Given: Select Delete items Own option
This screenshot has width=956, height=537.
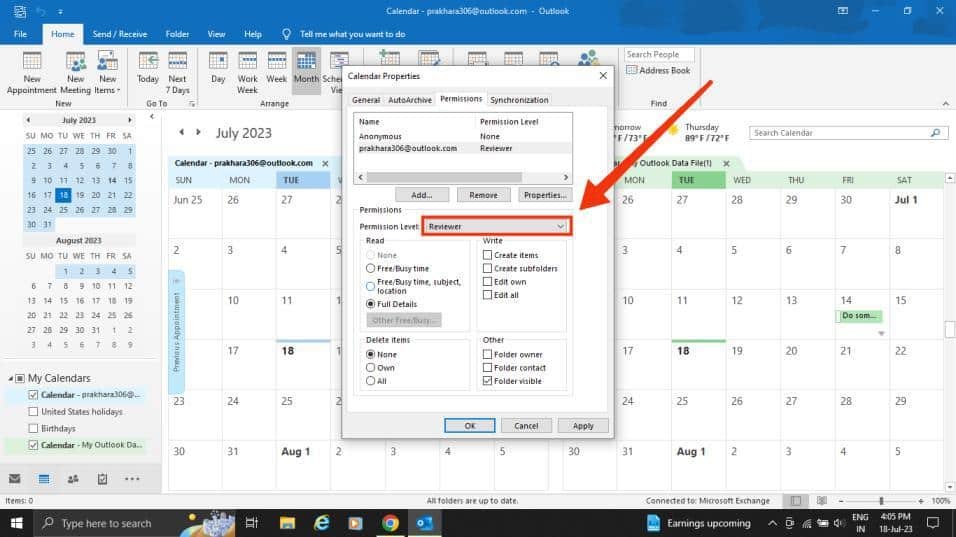Looking at the screenshot, I should click(370, 368).
